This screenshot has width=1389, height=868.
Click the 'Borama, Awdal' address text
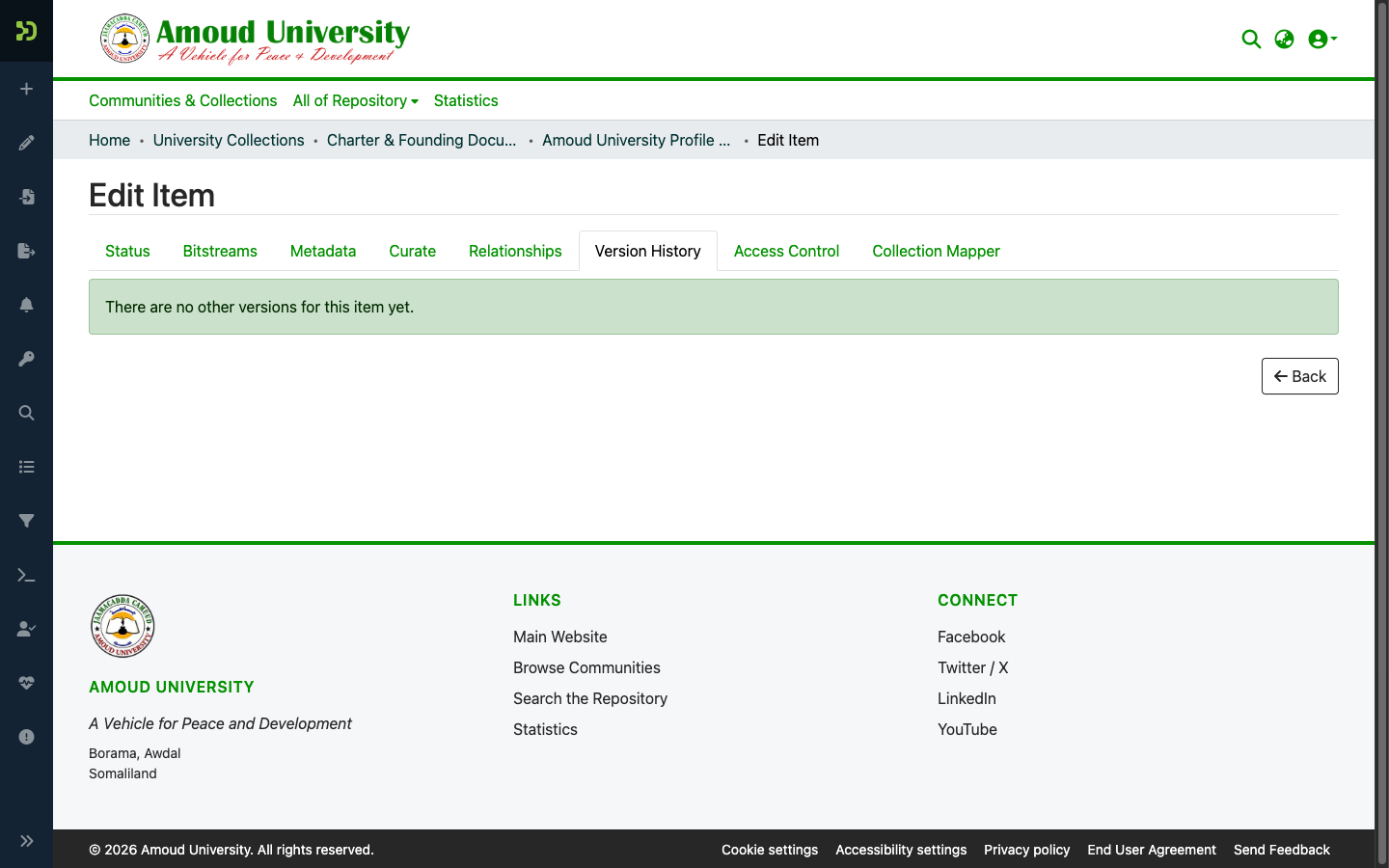(x=135, y=753)
